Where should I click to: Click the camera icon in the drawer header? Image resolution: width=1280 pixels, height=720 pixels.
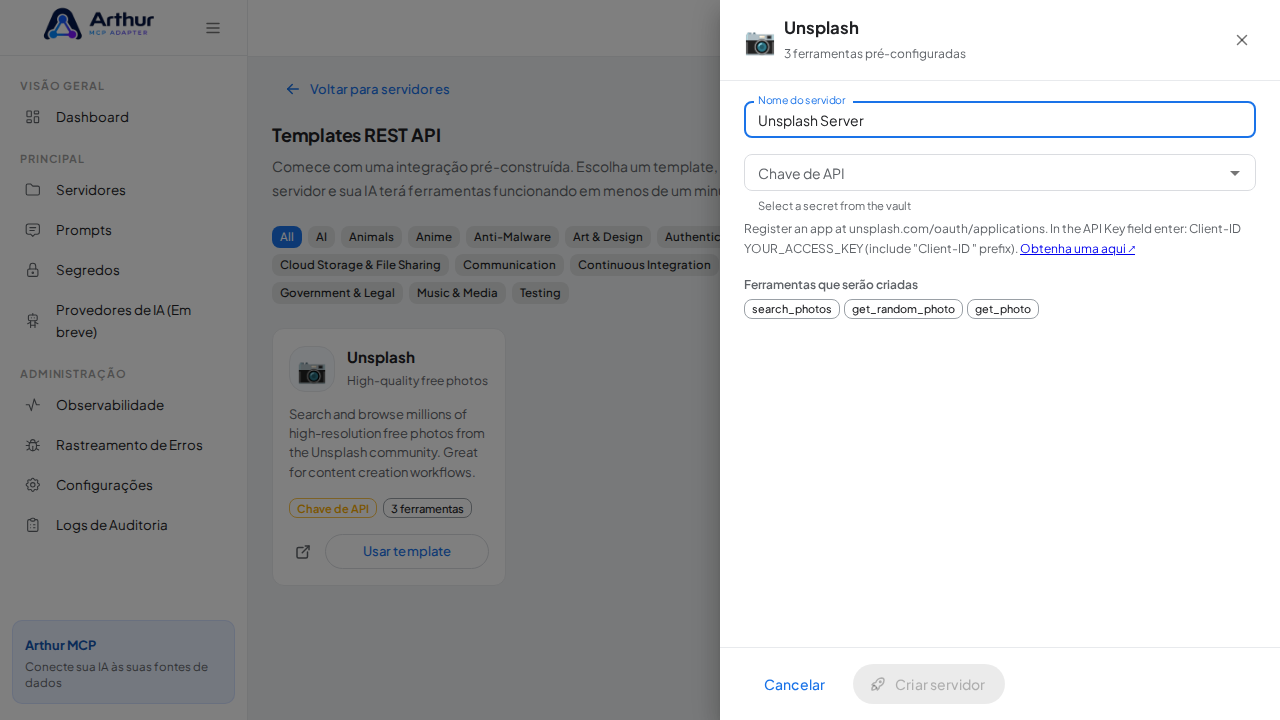pos(760,41)
